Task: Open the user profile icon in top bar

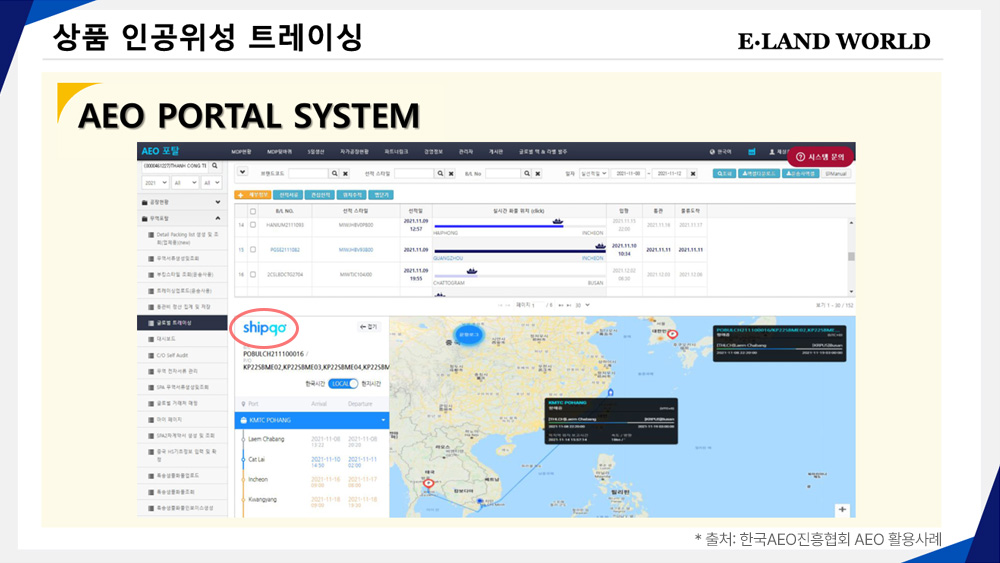Action: pyautogui.click(x=772, y=152)
